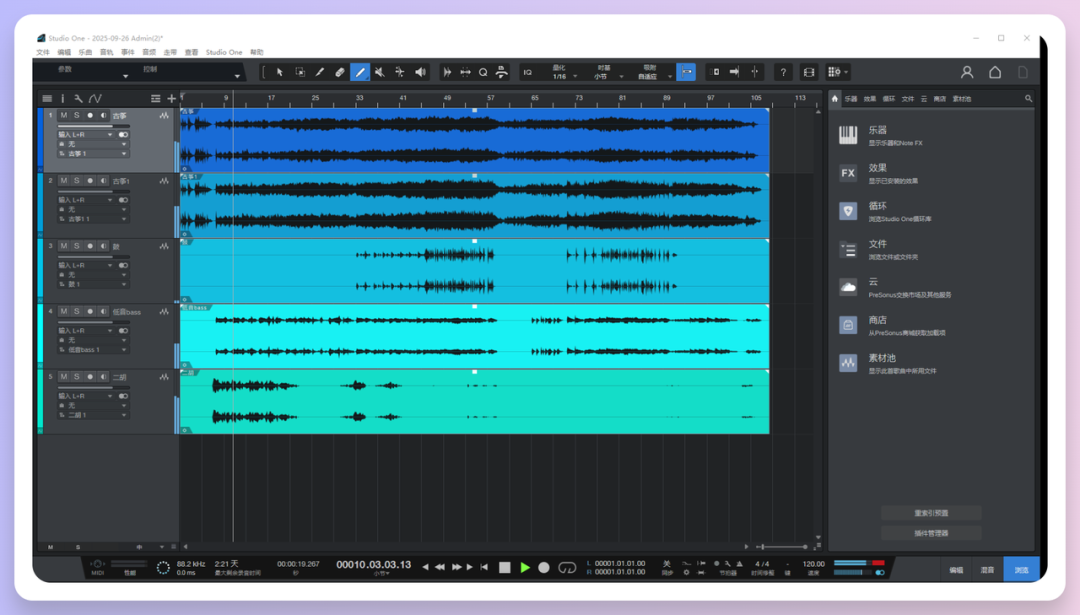Mute track 1 古筝
Image resolution: width=1080 pixels, height=615 pixels.
[64, 115]
